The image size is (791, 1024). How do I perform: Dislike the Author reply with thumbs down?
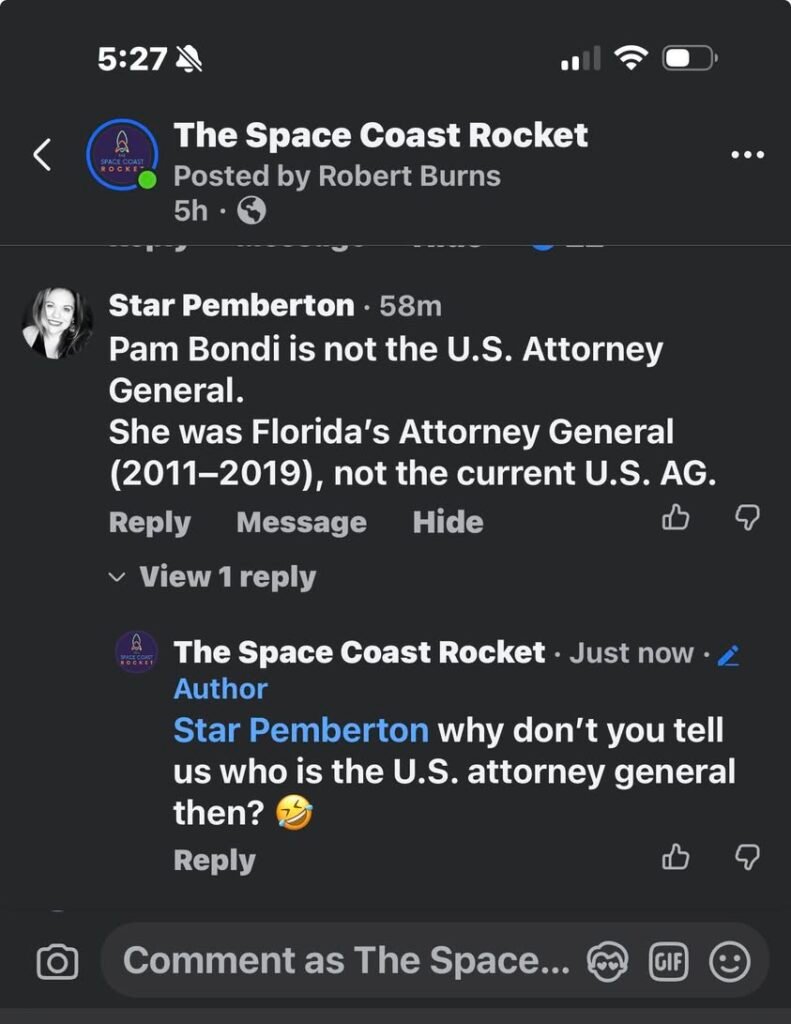click(745, 858)
